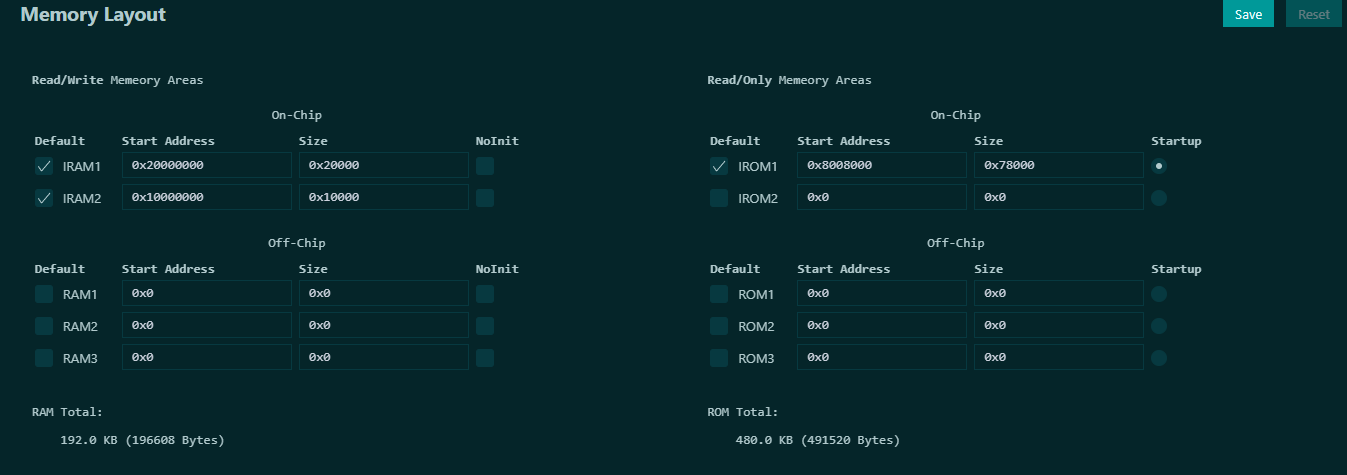The image size is (1347, 475).
Task: Click 'Read/Write Memeory Areas' label
Action: tap(118, 80)
